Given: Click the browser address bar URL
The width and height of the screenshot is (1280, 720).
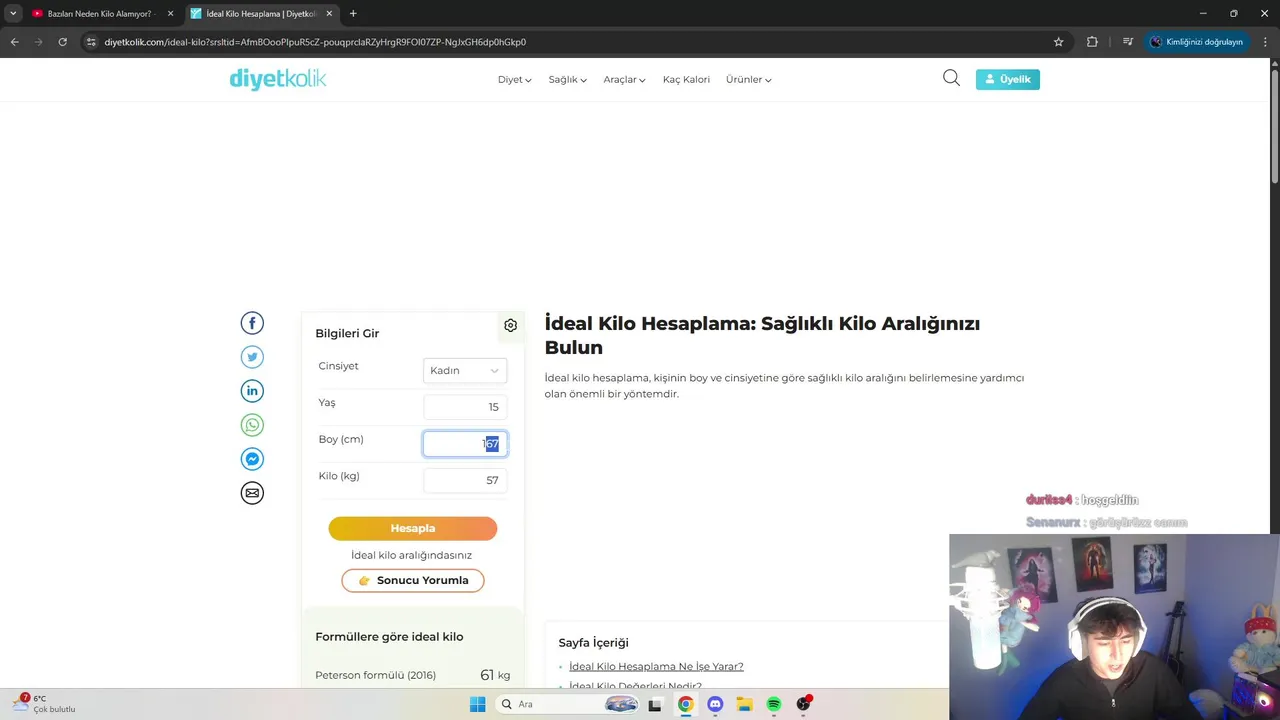Looking at the screenshot, I should point(315,42).
